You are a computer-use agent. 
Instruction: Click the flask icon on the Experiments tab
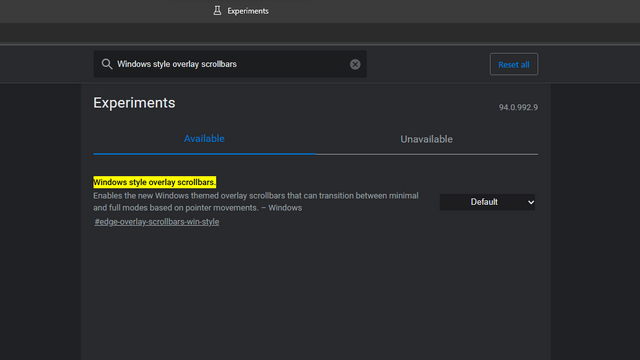[x=217, y=11]
